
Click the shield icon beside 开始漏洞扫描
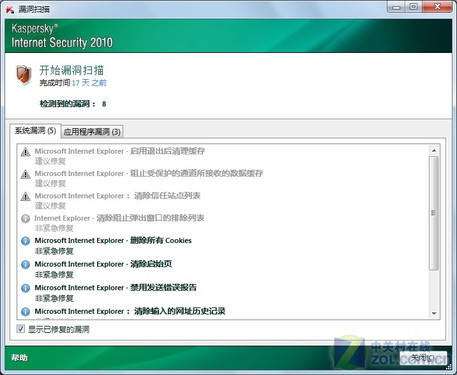pyautogui.click(x=24, y=75)
